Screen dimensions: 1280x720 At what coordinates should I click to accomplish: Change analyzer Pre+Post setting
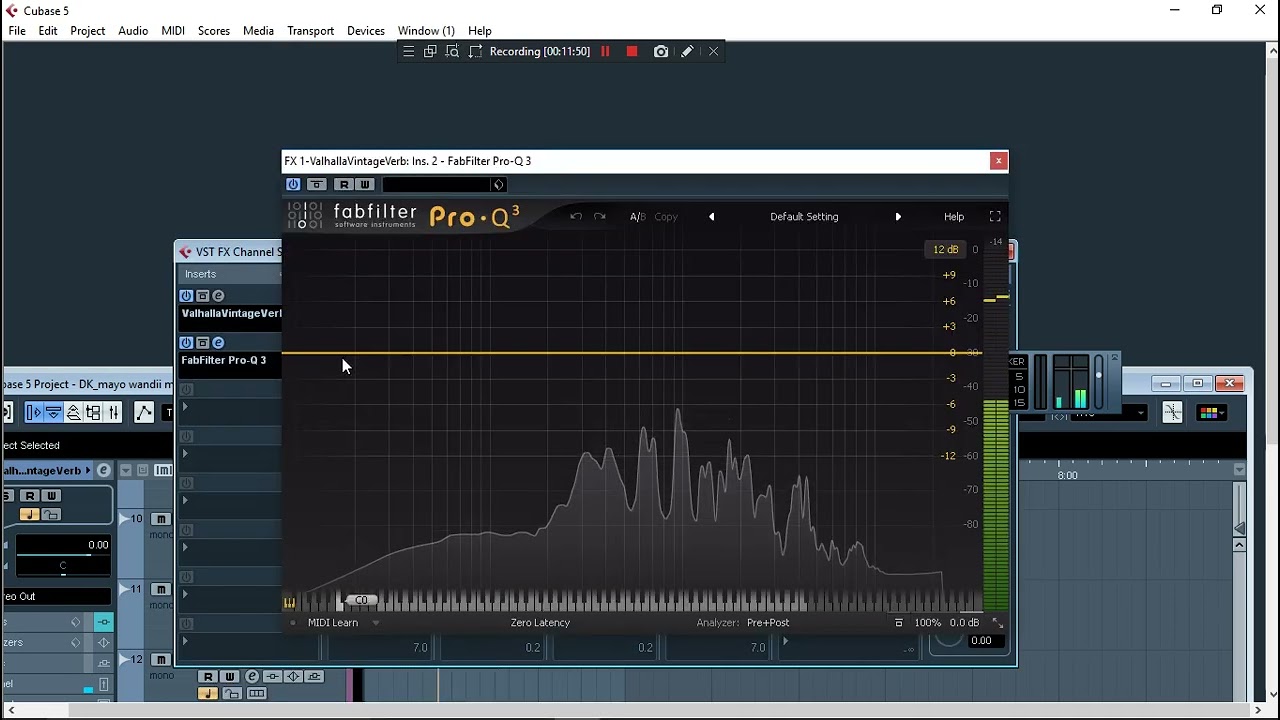(768, 622)
